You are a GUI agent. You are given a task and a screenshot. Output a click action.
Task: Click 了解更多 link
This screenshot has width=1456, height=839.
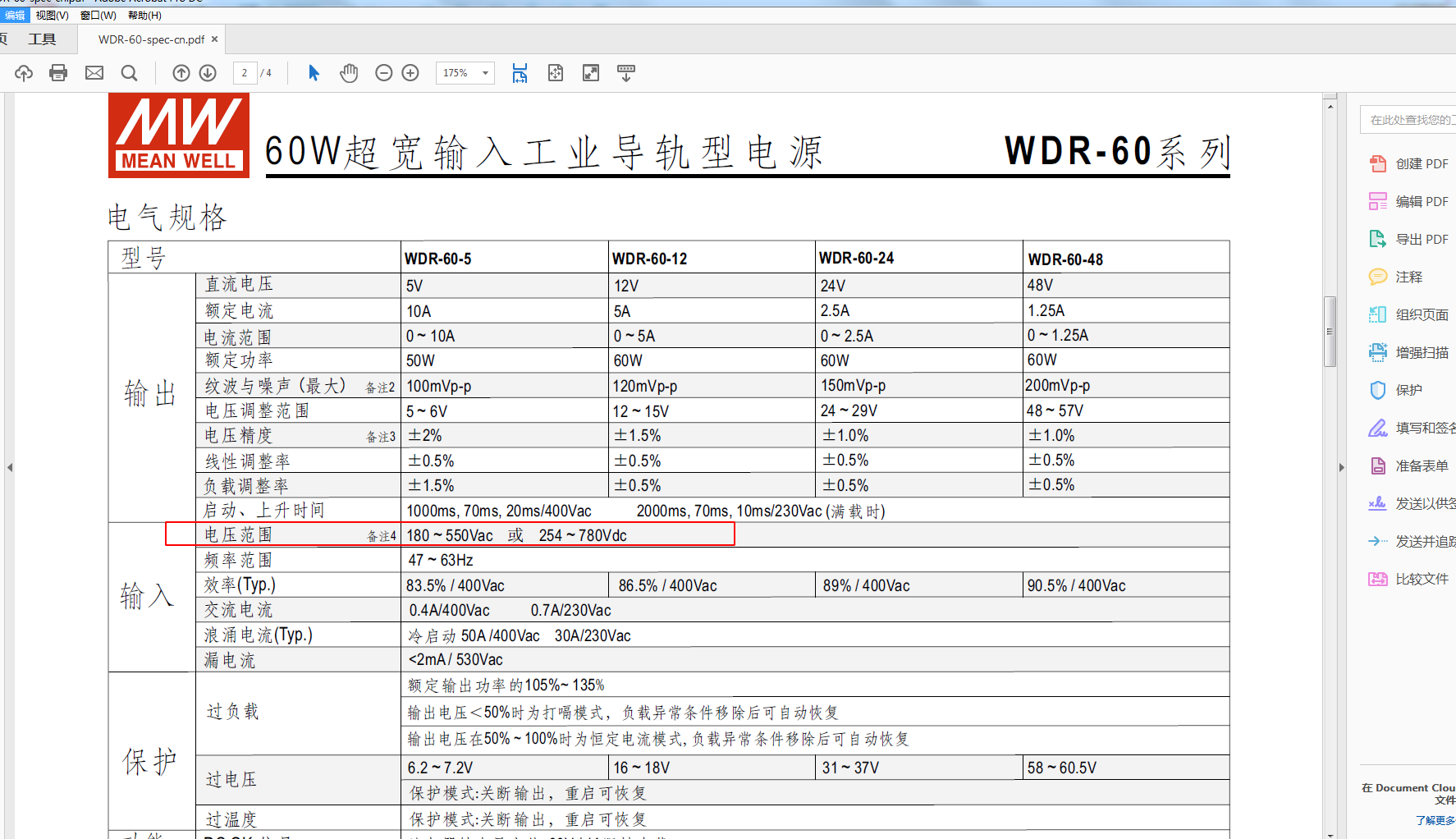coord(1435,820)
